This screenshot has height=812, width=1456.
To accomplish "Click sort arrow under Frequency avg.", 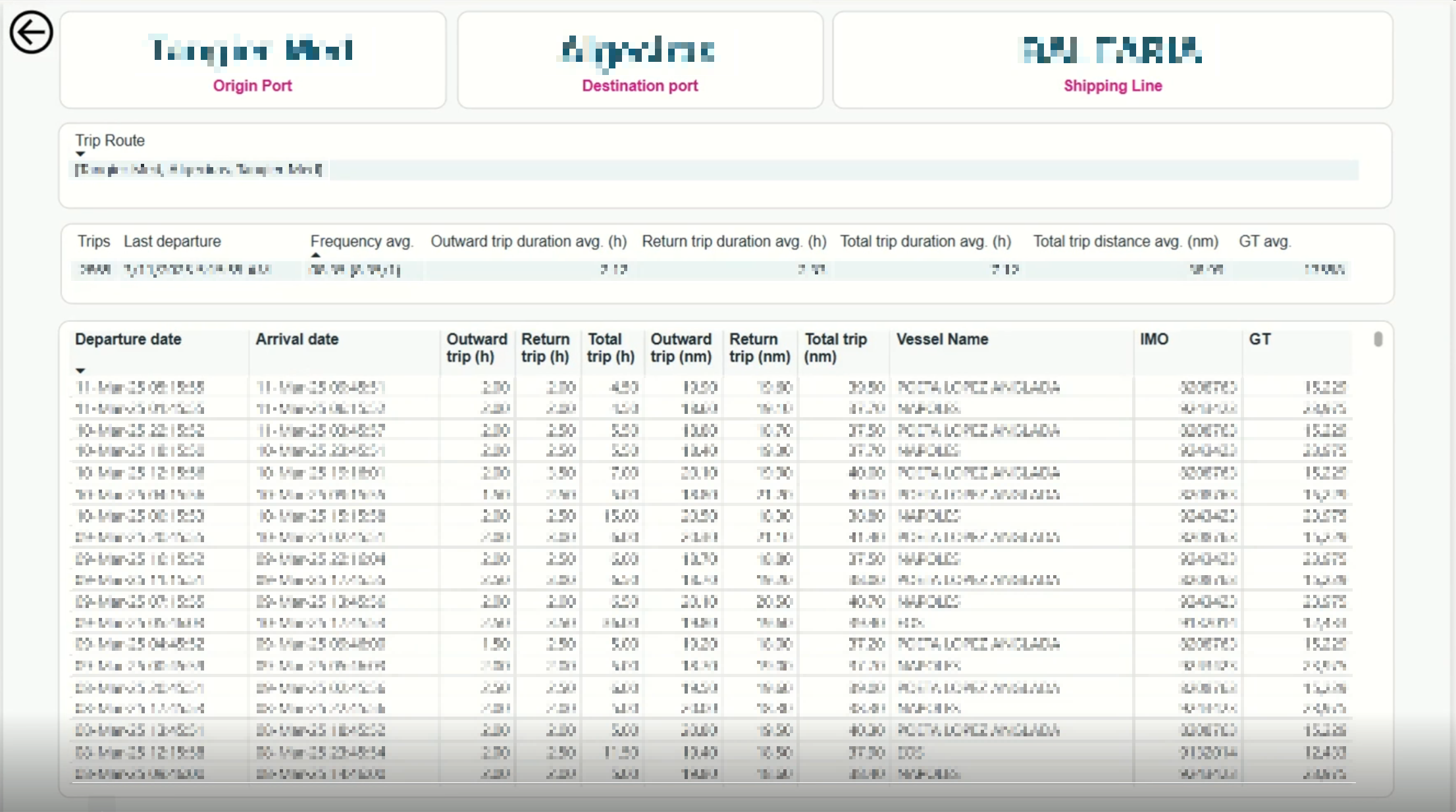I will pos(316,255).
